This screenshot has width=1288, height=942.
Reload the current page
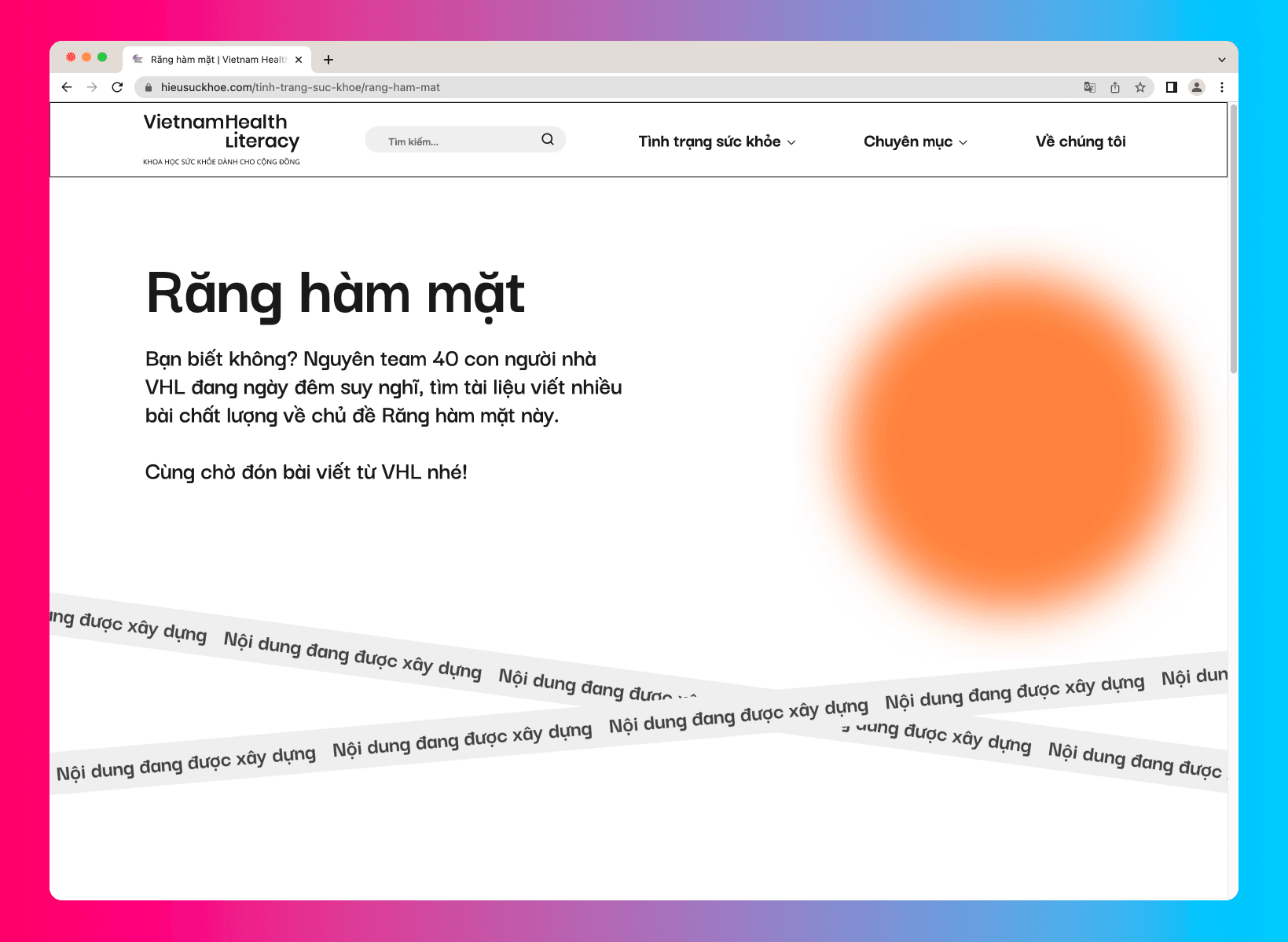[117, 87]
